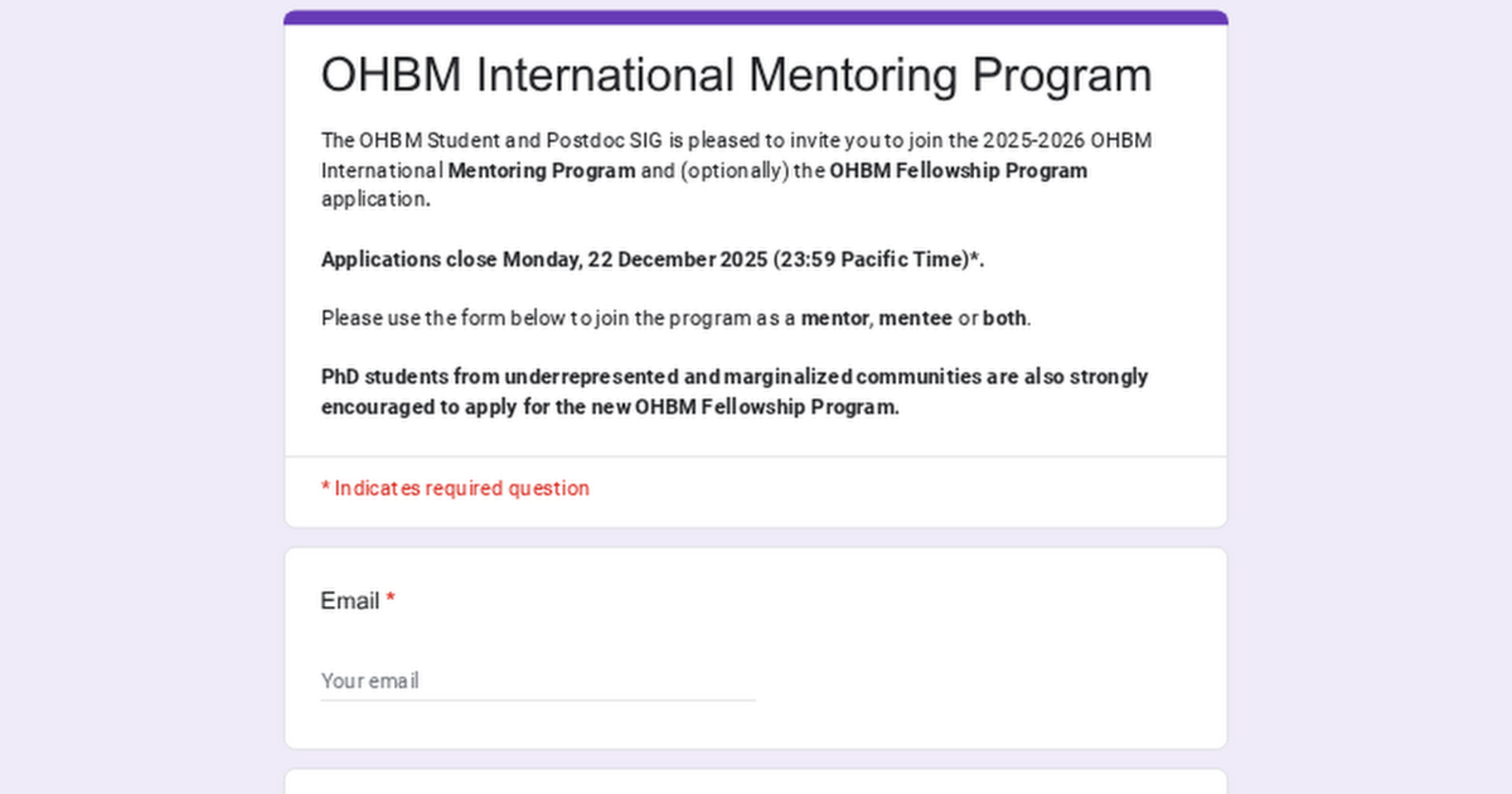Click "The OHBM Student and Postdoc SIG" text
The width and height of the screenshot is (1512, 794).
[491, 141]
